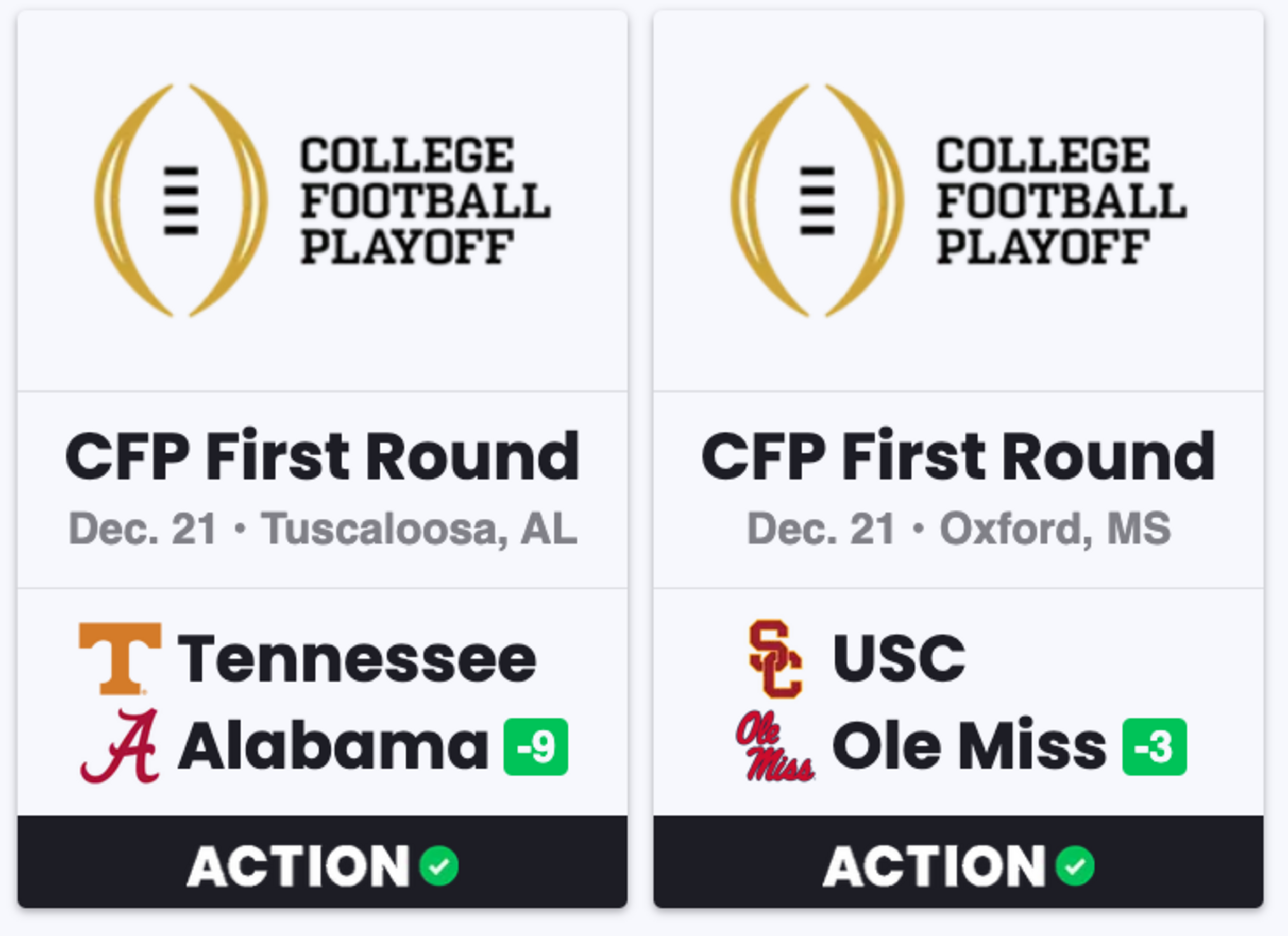This screenshot has height=936, width=1288.
Task: Open the Oxford CFP First Round heading
Action: (959, 456)
